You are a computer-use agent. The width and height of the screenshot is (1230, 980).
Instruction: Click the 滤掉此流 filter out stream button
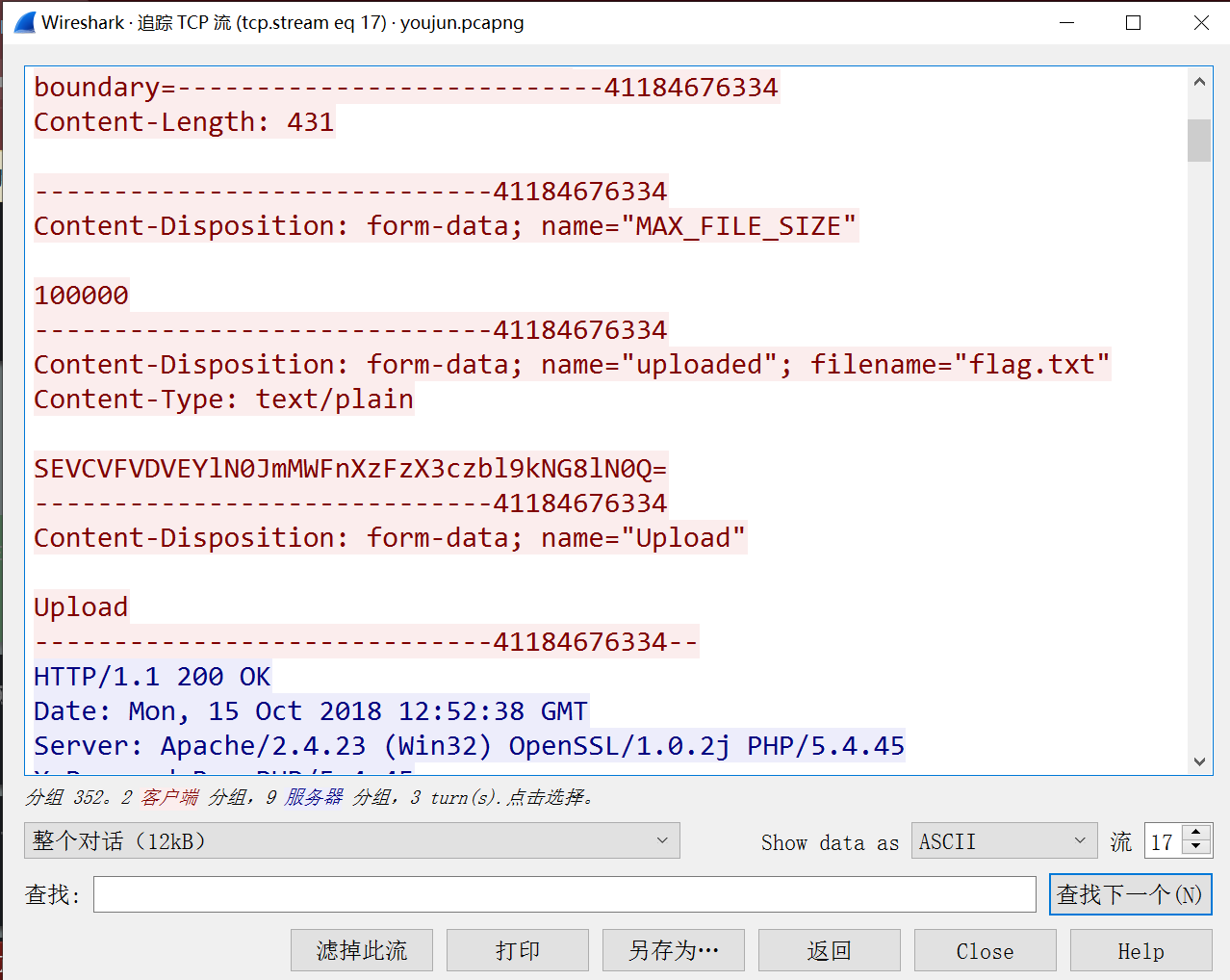click(362, 950)
